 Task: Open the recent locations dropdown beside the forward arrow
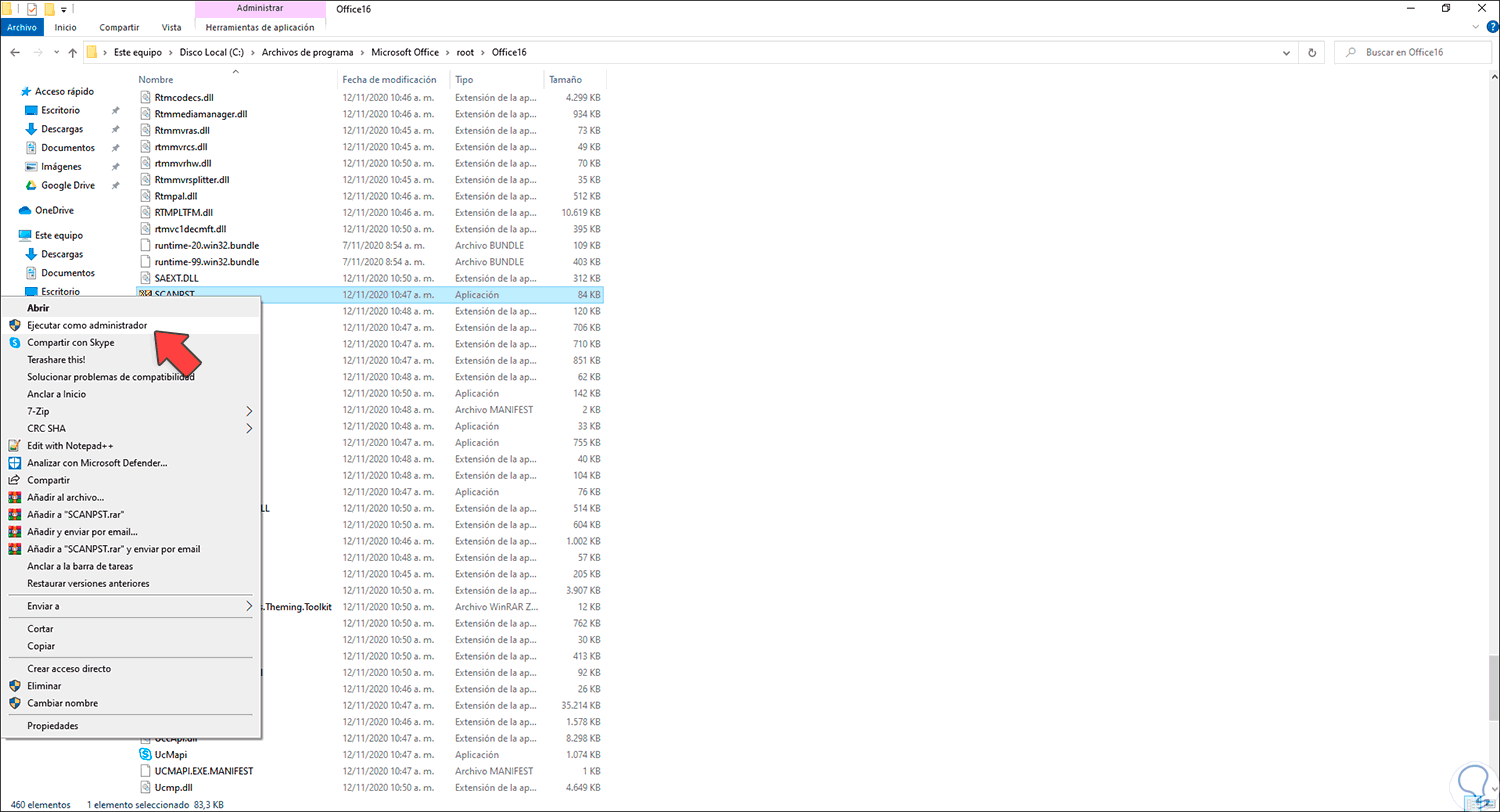[x=57, y=52]
